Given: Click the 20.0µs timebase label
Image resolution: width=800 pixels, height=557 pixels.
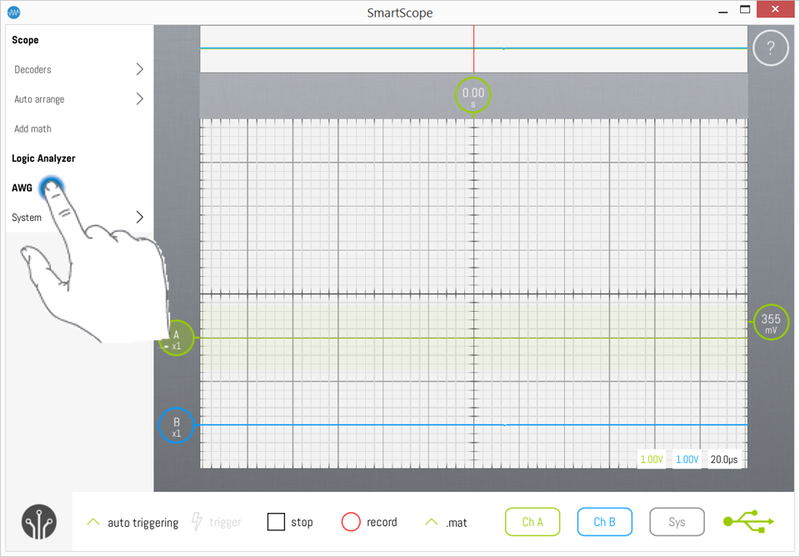Looking at the screenshot, I should [x=723, y=459].
